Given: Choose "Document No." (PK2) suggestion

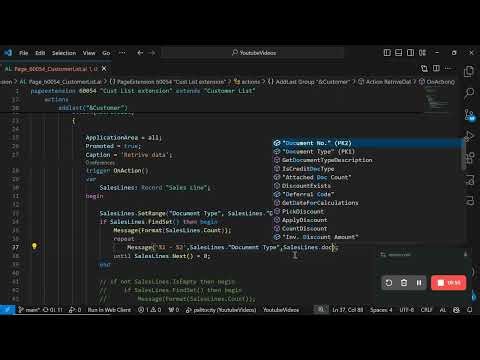Looking at the screenshot, I should 367,143.
